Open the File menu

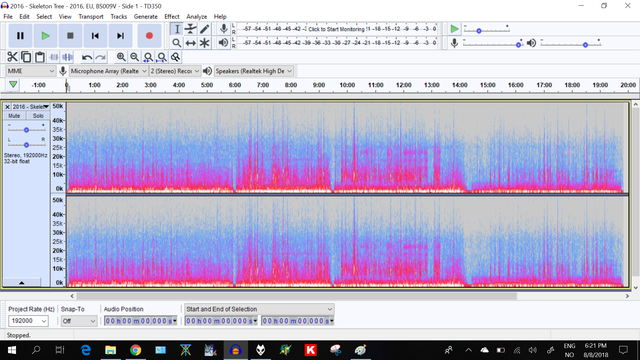point(8,17)
